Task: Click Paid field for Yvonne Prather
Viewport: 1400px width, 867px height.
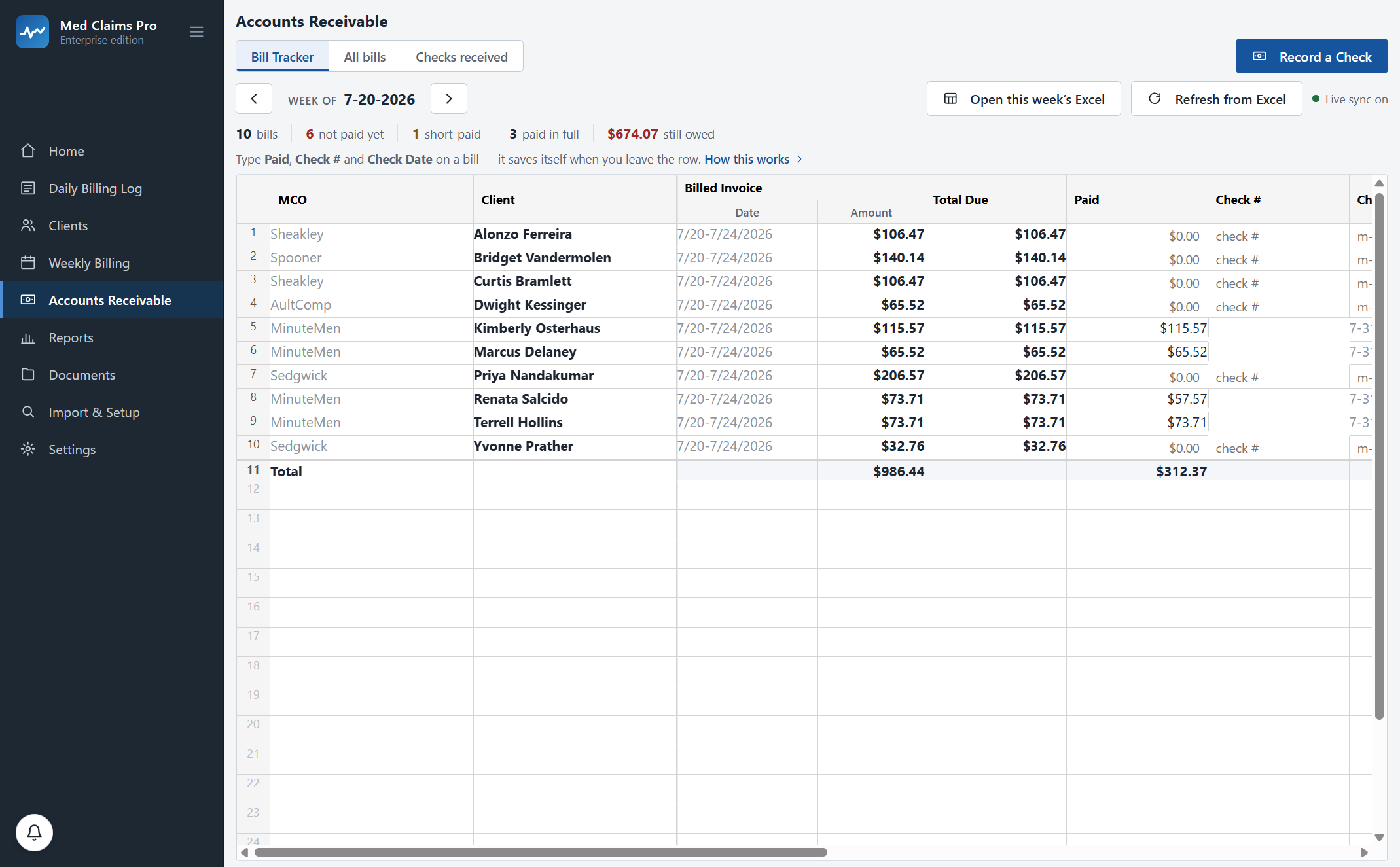Action: click(1137, 448)
